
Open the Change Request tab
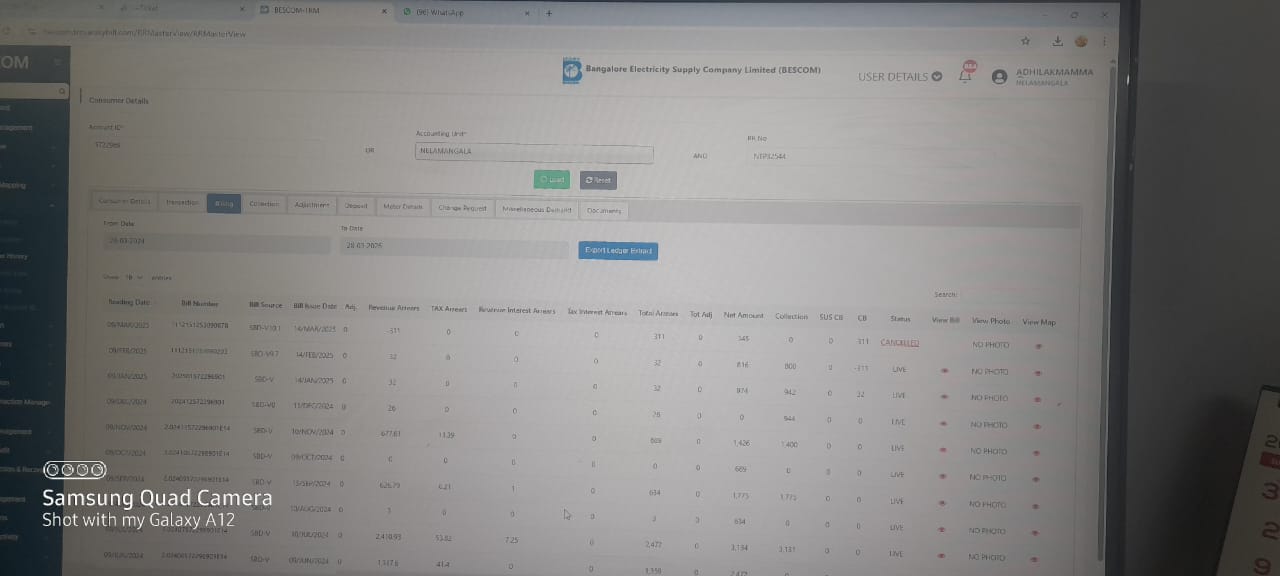tap(462, 208)
